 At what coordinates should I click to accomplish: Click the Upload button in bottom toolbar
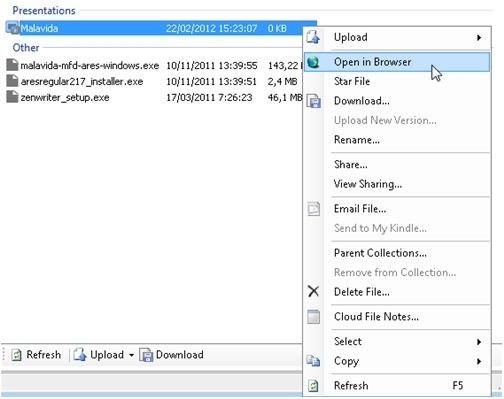pyautogui.click(x=99, y=355)
